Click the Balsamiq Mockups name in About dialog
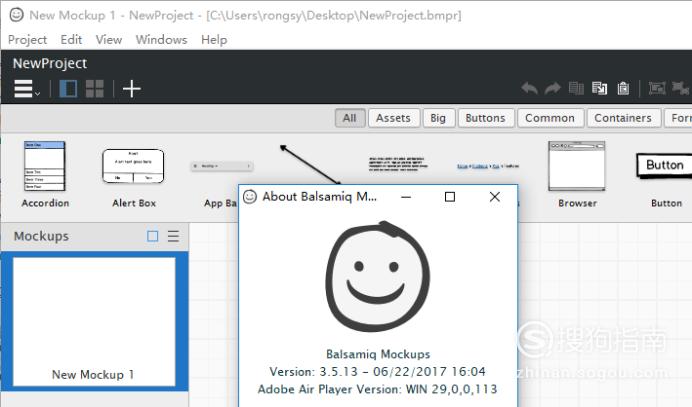This screenshot has width=692, height=407. [x=378, y=354]
